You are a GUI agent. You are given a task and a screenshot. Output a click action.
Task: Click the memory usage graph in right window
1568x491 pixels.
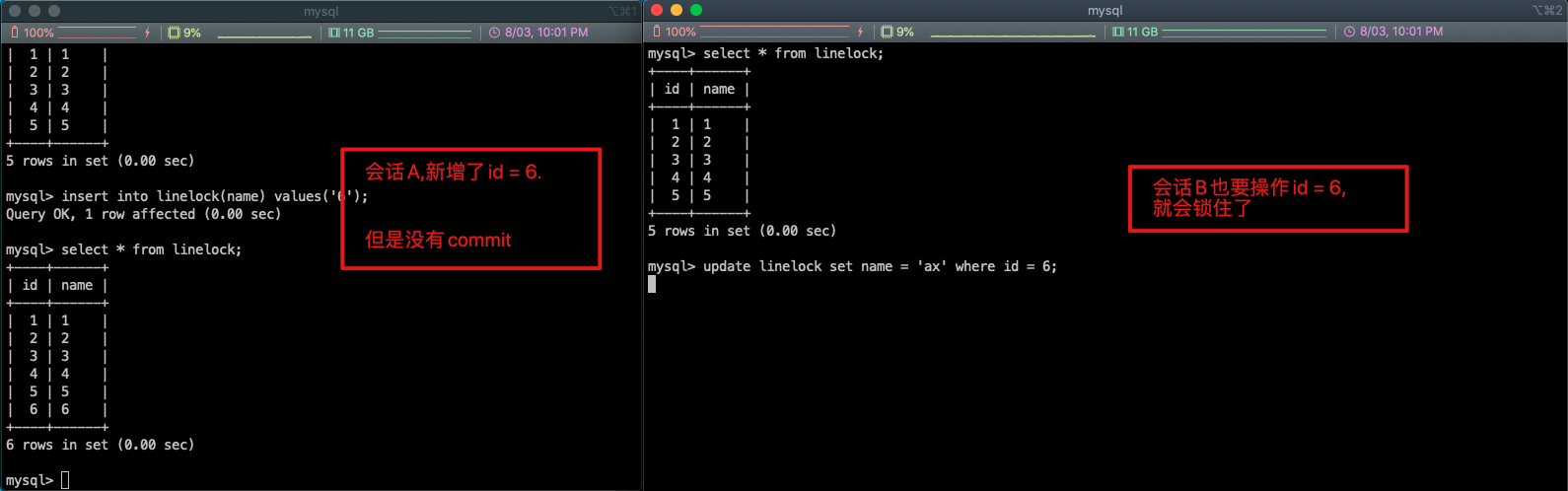1245,32
